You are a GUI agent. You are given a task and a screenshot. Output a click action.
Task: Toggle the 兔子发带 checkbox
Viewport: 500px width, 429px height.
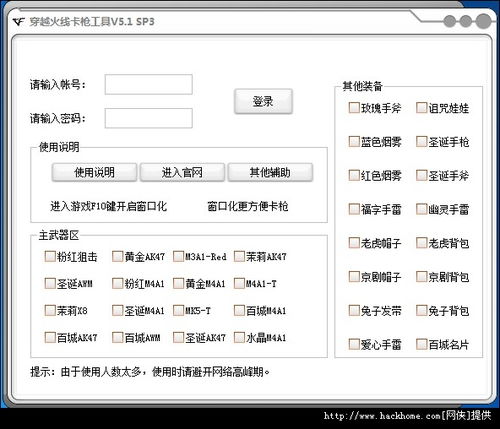point(354,310)
